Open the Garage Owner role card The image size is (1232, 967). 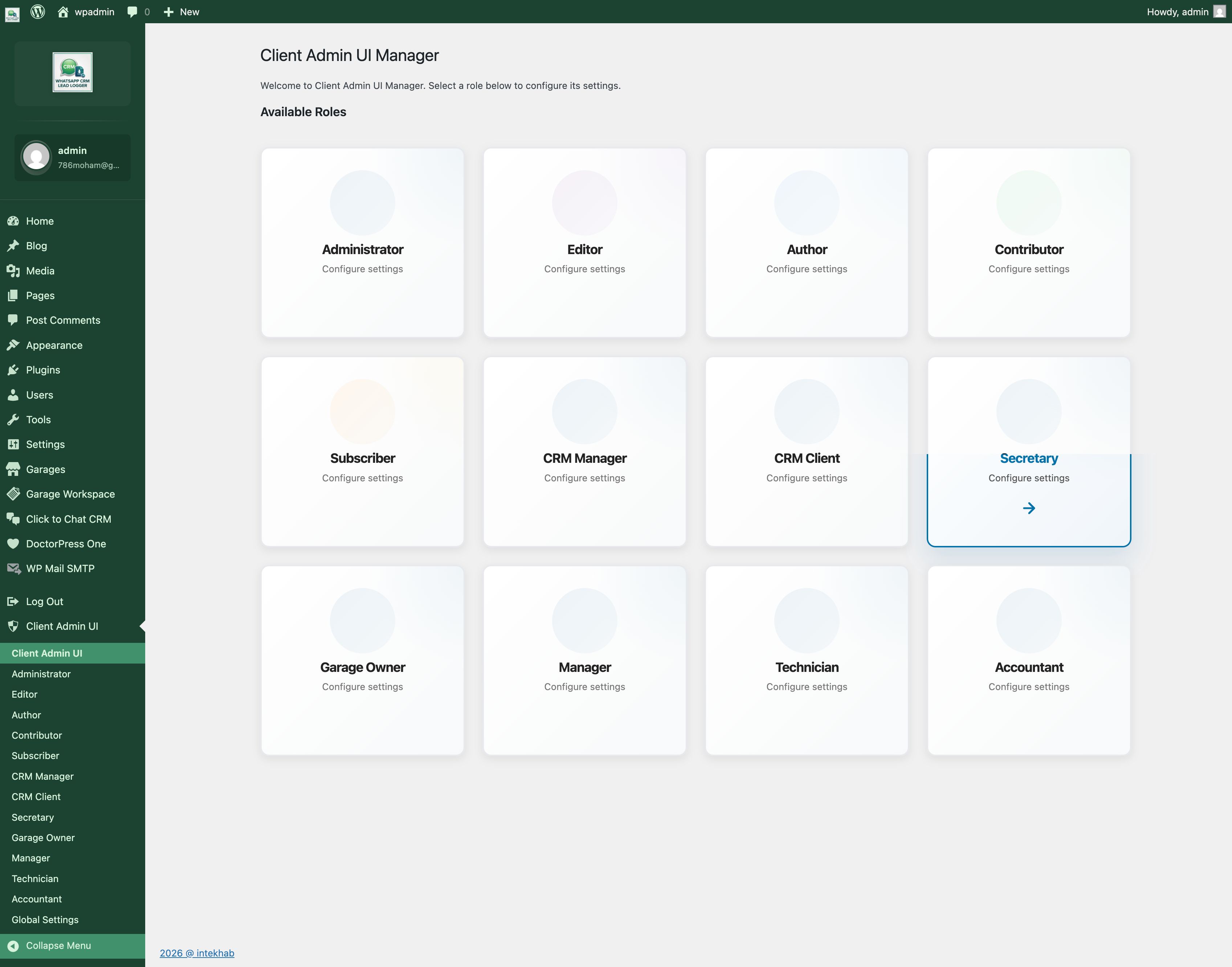pyautogui.click(x=362, y=660)
